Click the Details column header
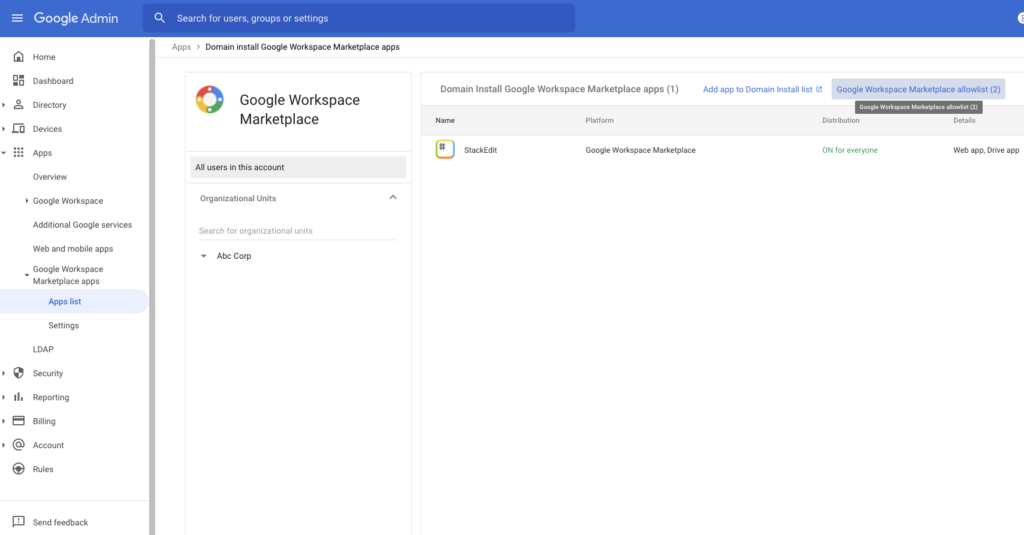The image size is (1024, 535). click(x=964, y=120)
